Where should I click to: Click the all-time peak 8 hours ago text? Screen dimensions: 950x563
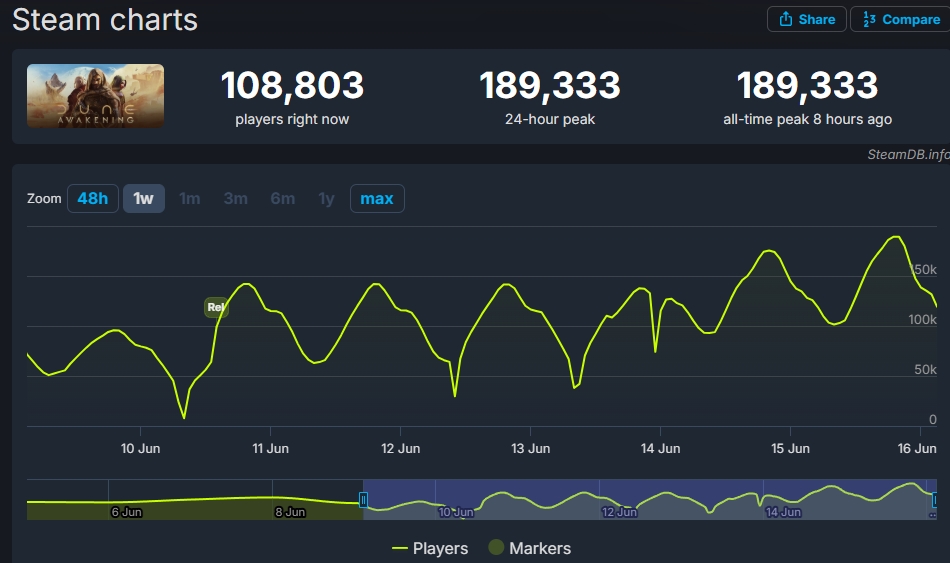(x=808, y=119)
